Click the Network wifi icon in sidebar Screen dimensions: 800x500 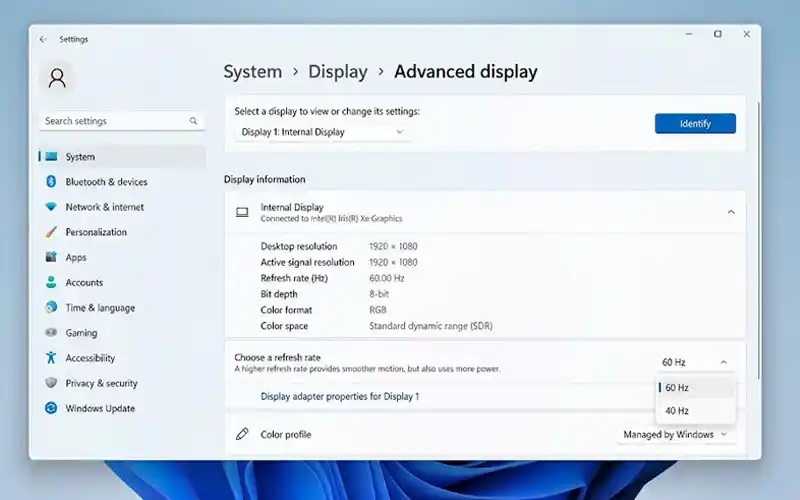tap(51, 207)
